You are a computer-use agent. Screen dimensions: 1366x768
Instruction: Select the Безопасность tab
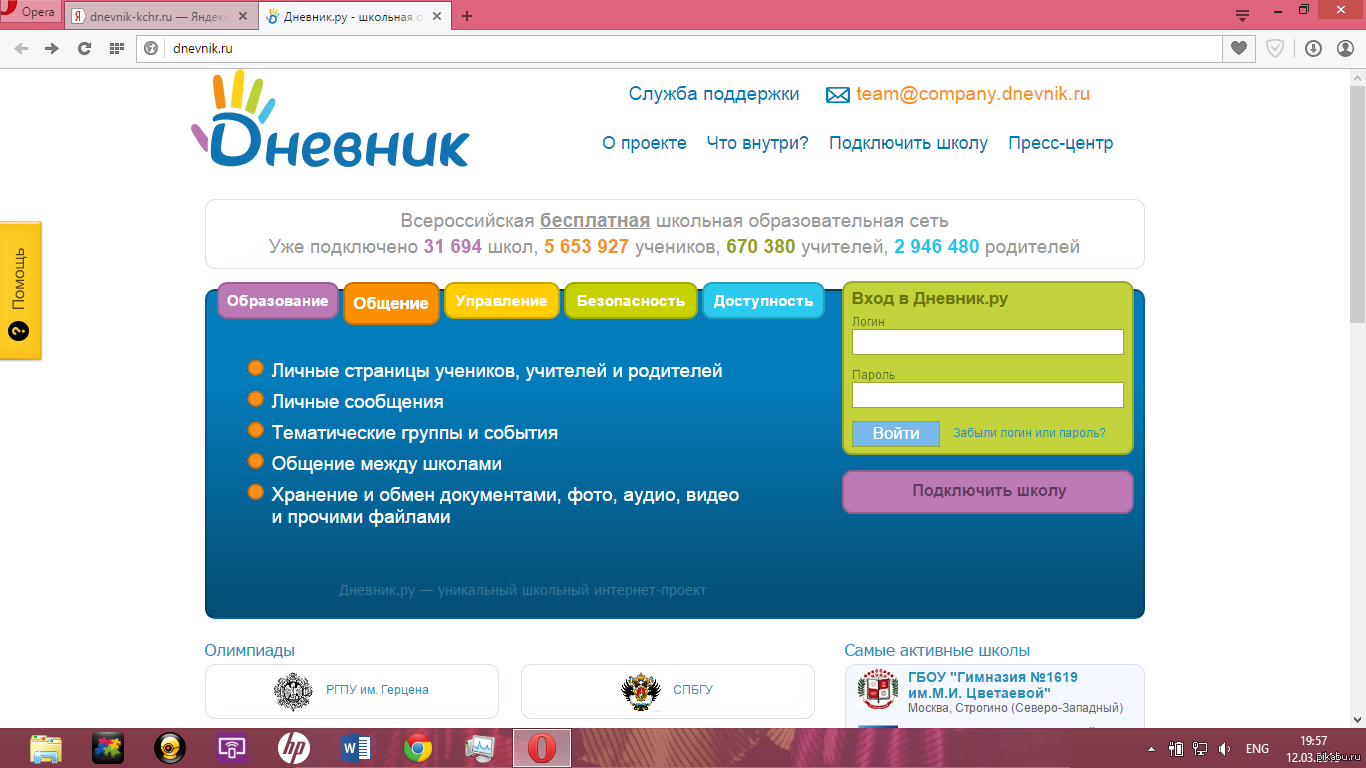(630, 301)
